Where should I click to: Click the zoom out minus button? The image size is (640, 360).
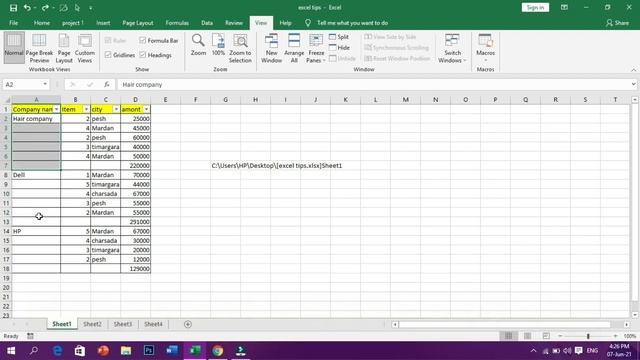coord(560,336)
